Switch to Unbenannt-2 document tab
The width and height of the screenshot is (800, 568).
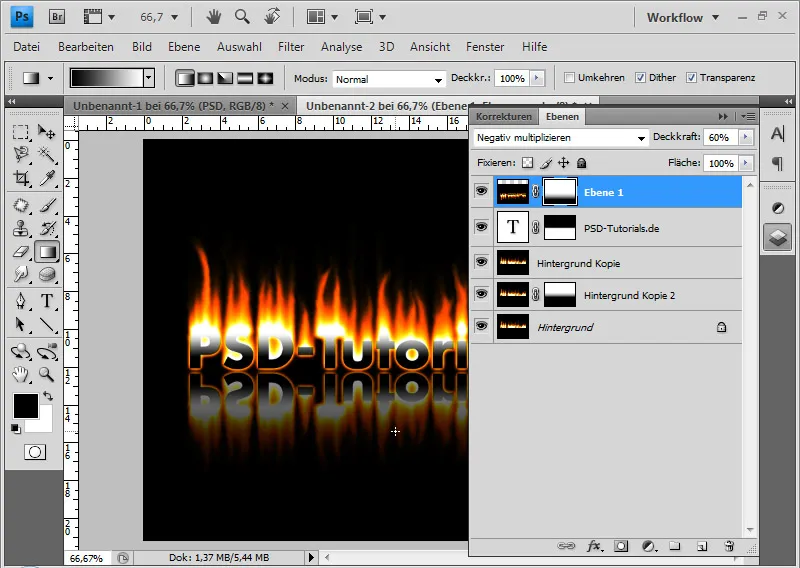tap(384, 106)
